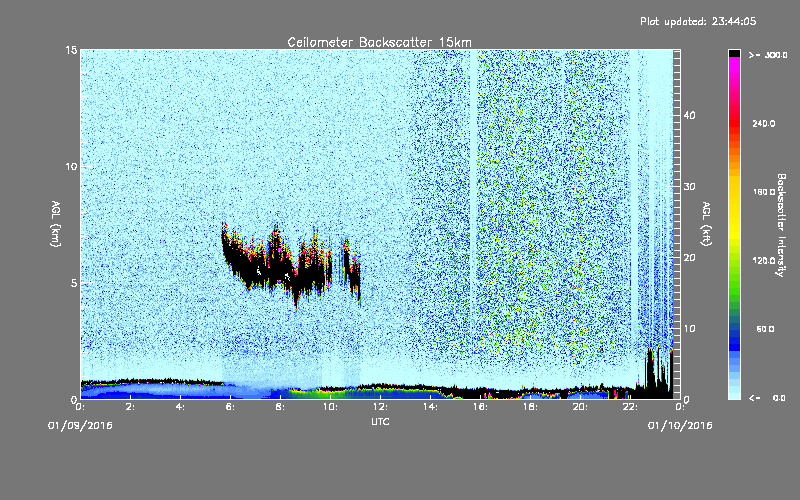This screenshot has width=800, height=500.
Task: Click the 30 kft tick label
Action: click(x=689, y=186)
